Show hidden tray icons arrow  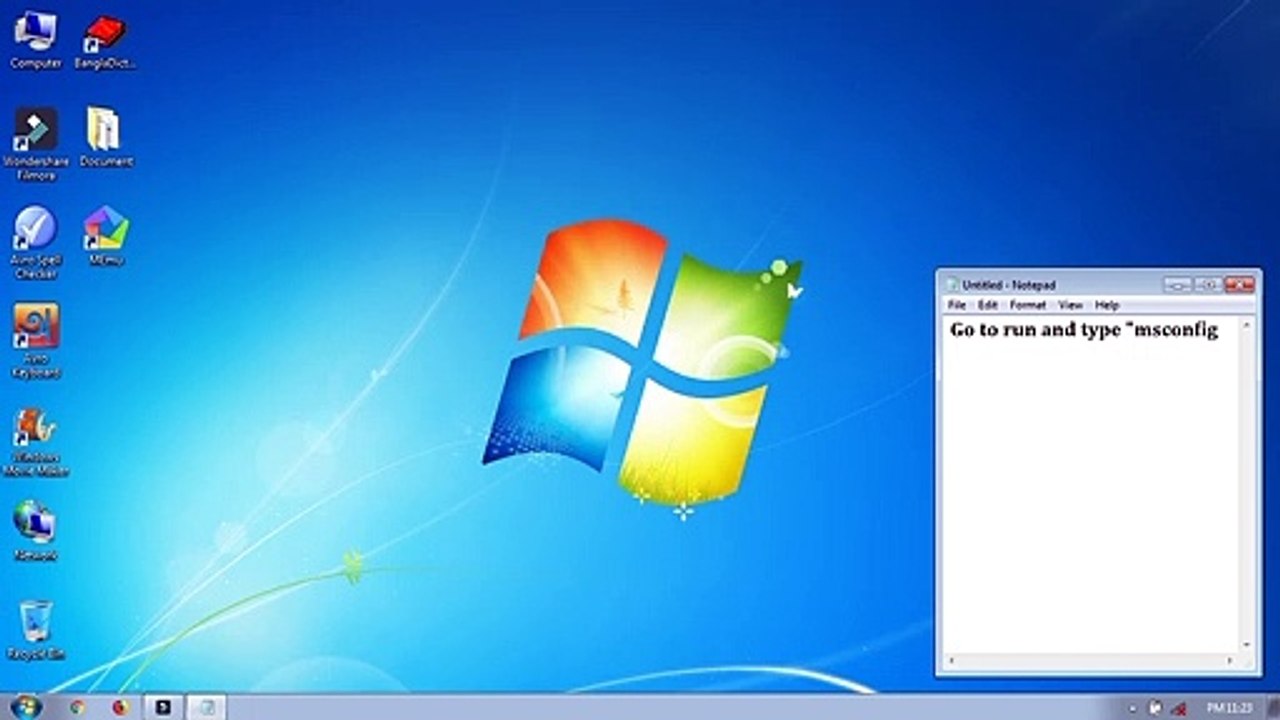click(x=1134, y=708)
